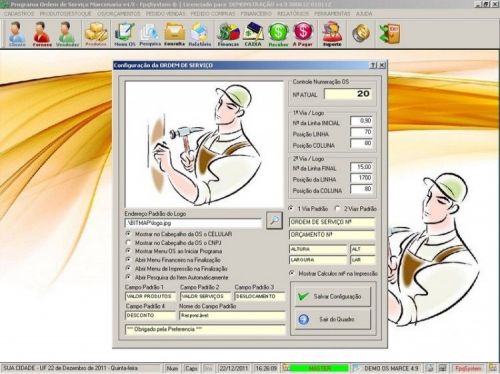Click 1ª Via Posição LINHA field

point(361,132)
